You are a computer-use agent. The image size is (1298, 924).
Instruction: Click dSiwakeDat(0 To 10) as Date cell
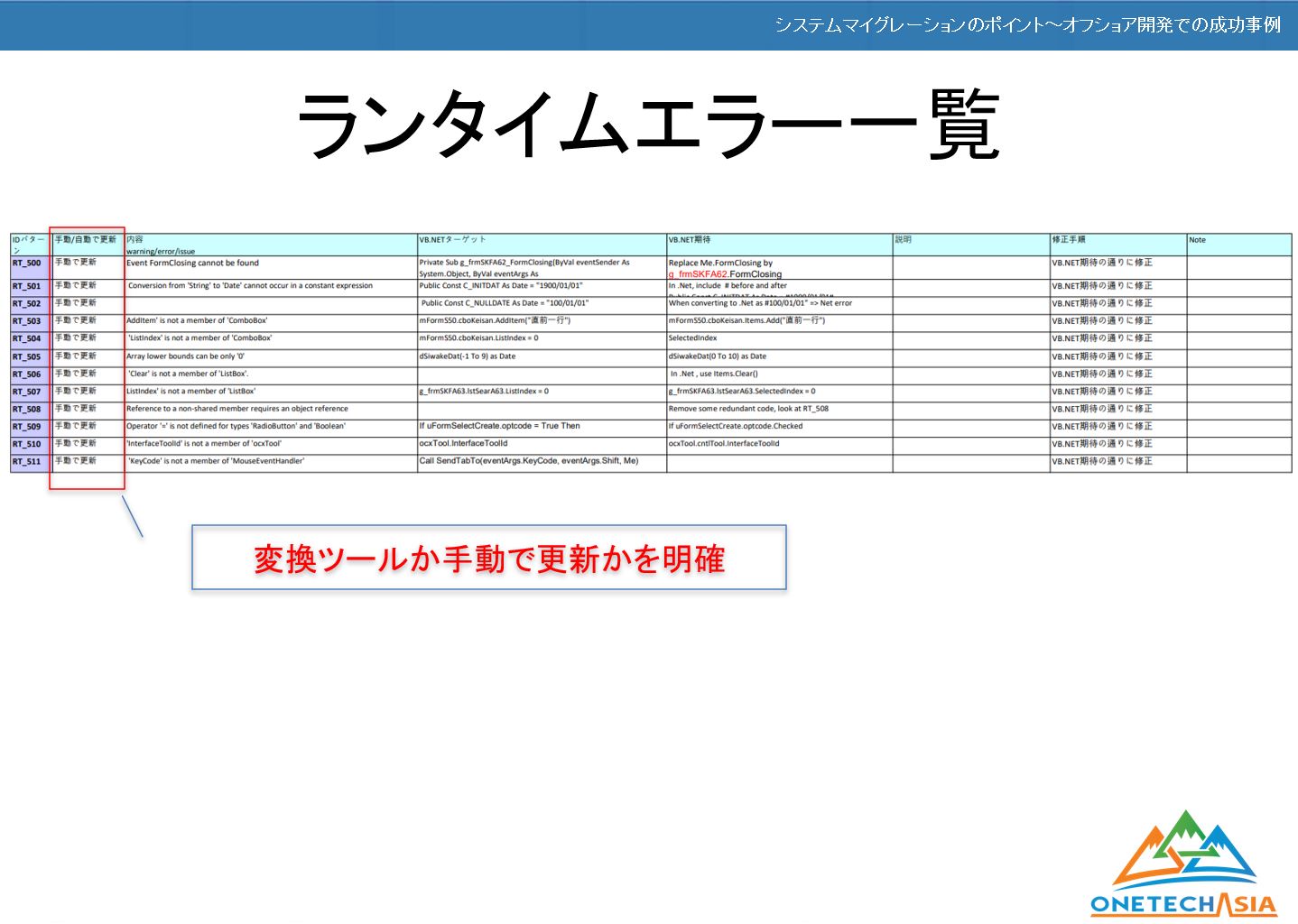coord(780,357)
